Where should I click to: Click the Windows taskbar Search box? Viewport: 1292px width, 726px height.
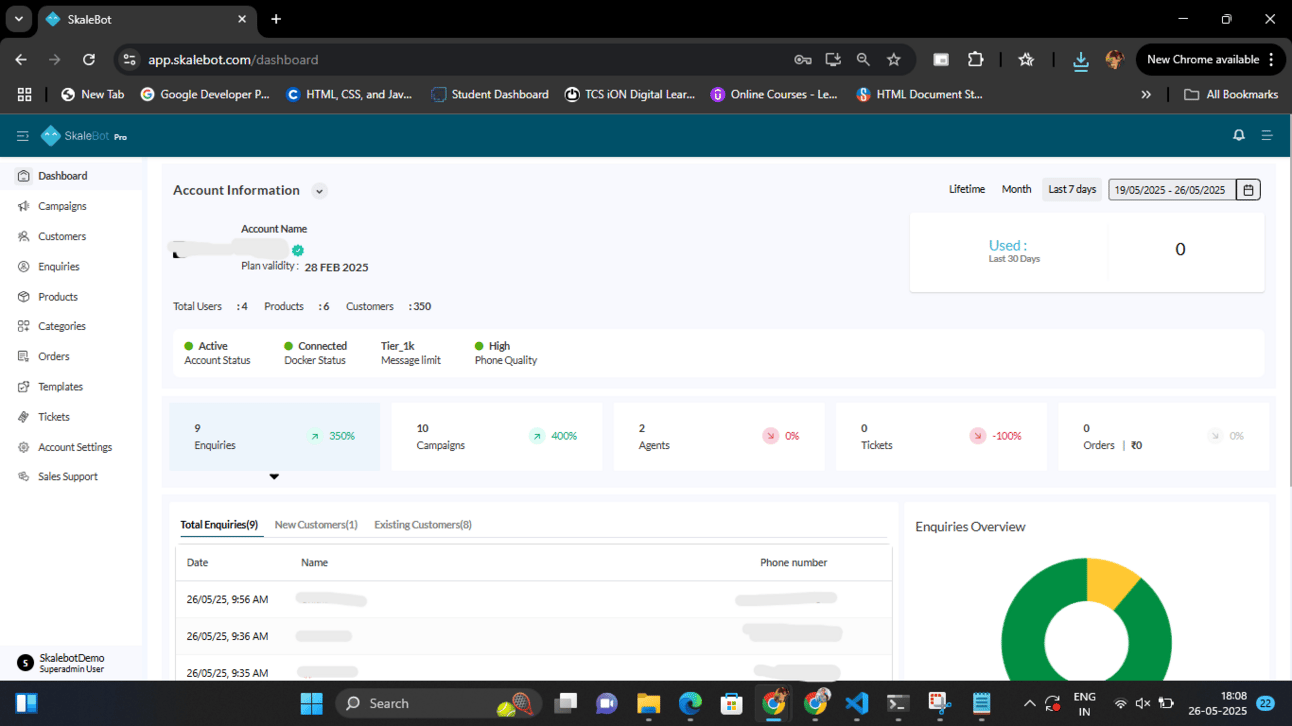point(437,704)
